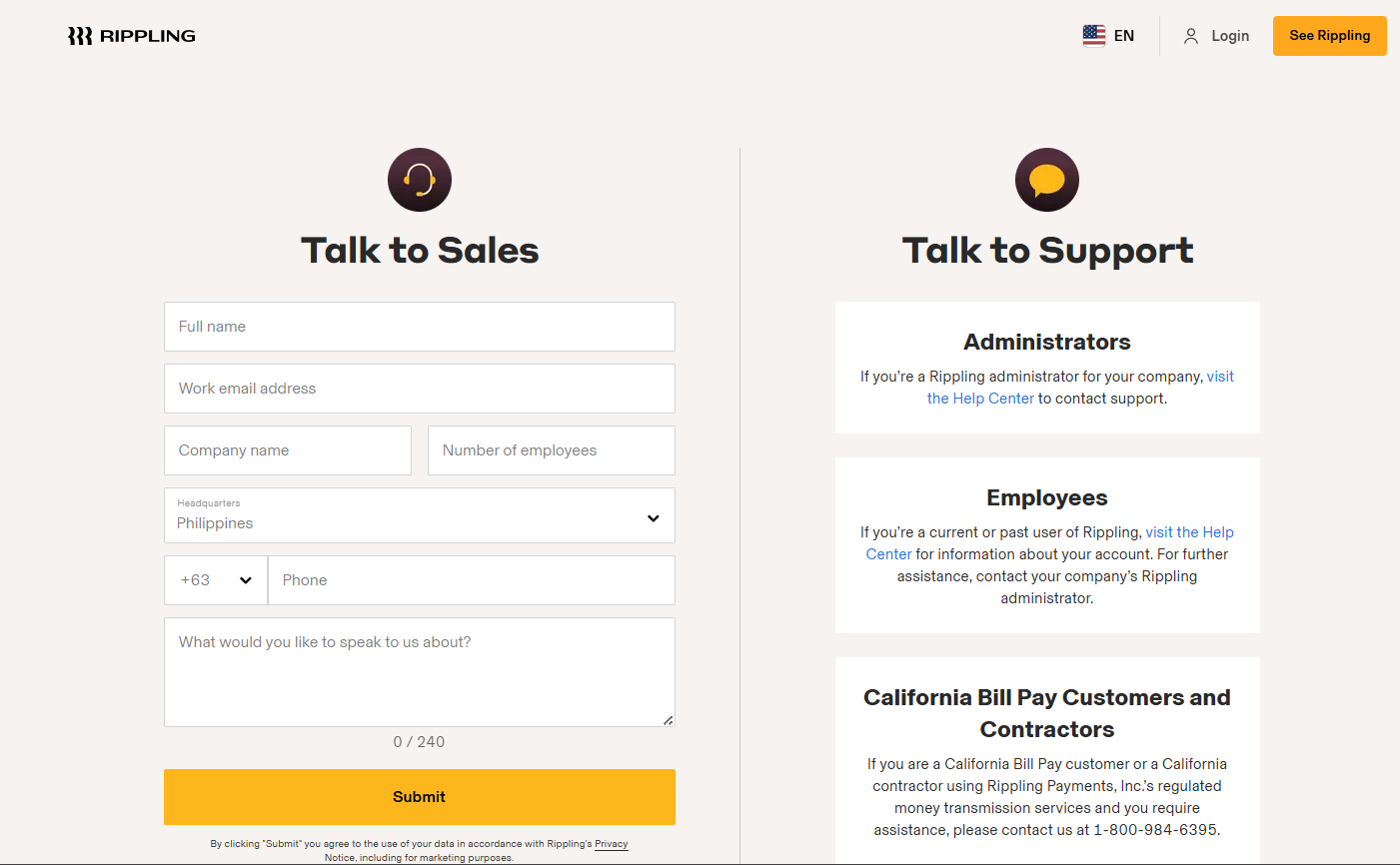This screenshot has width=1400, height=865.
Task: Click visit the Help Center under Employees
Action: click(1189, 532)
